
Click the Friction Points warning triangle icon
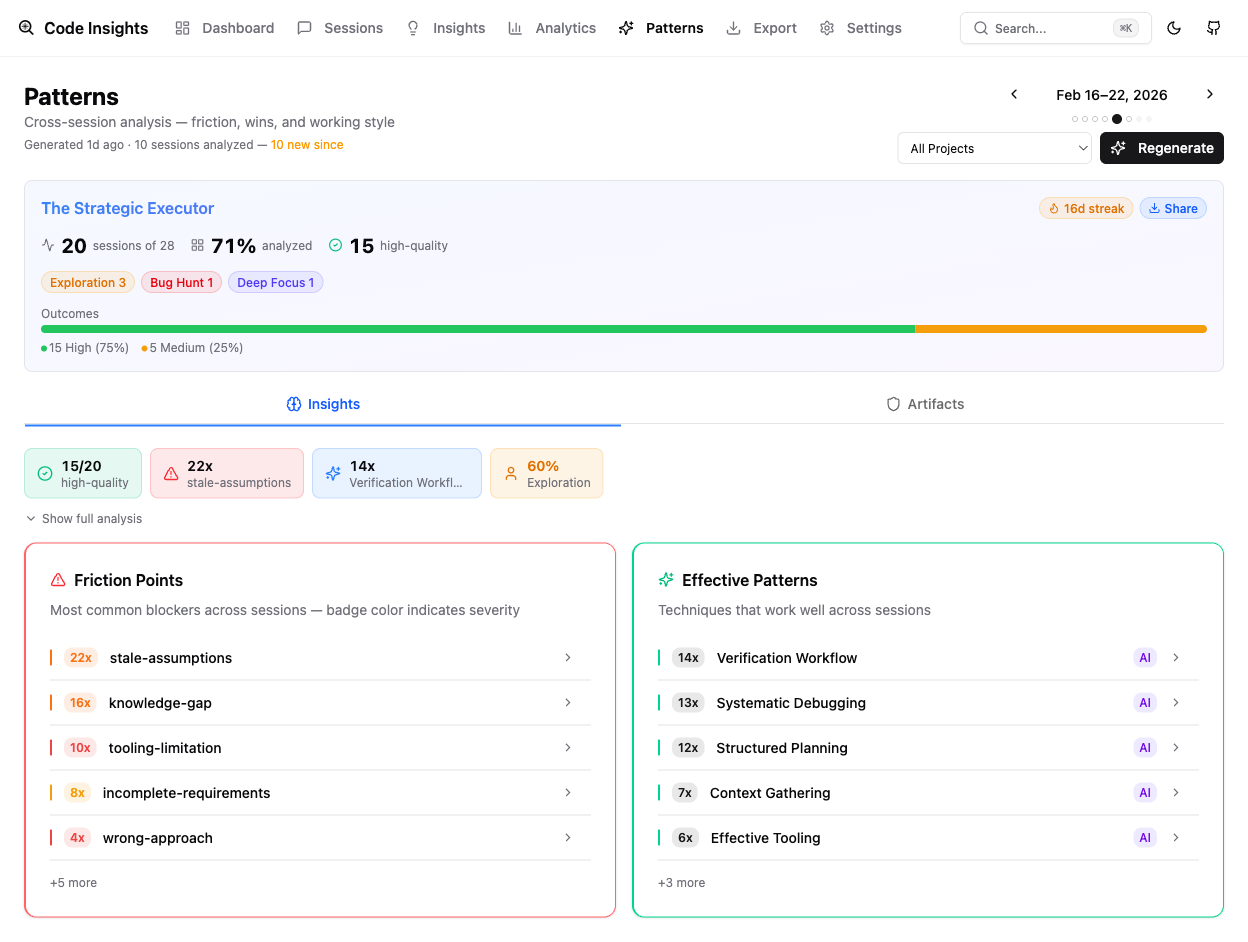pos(58,580)
